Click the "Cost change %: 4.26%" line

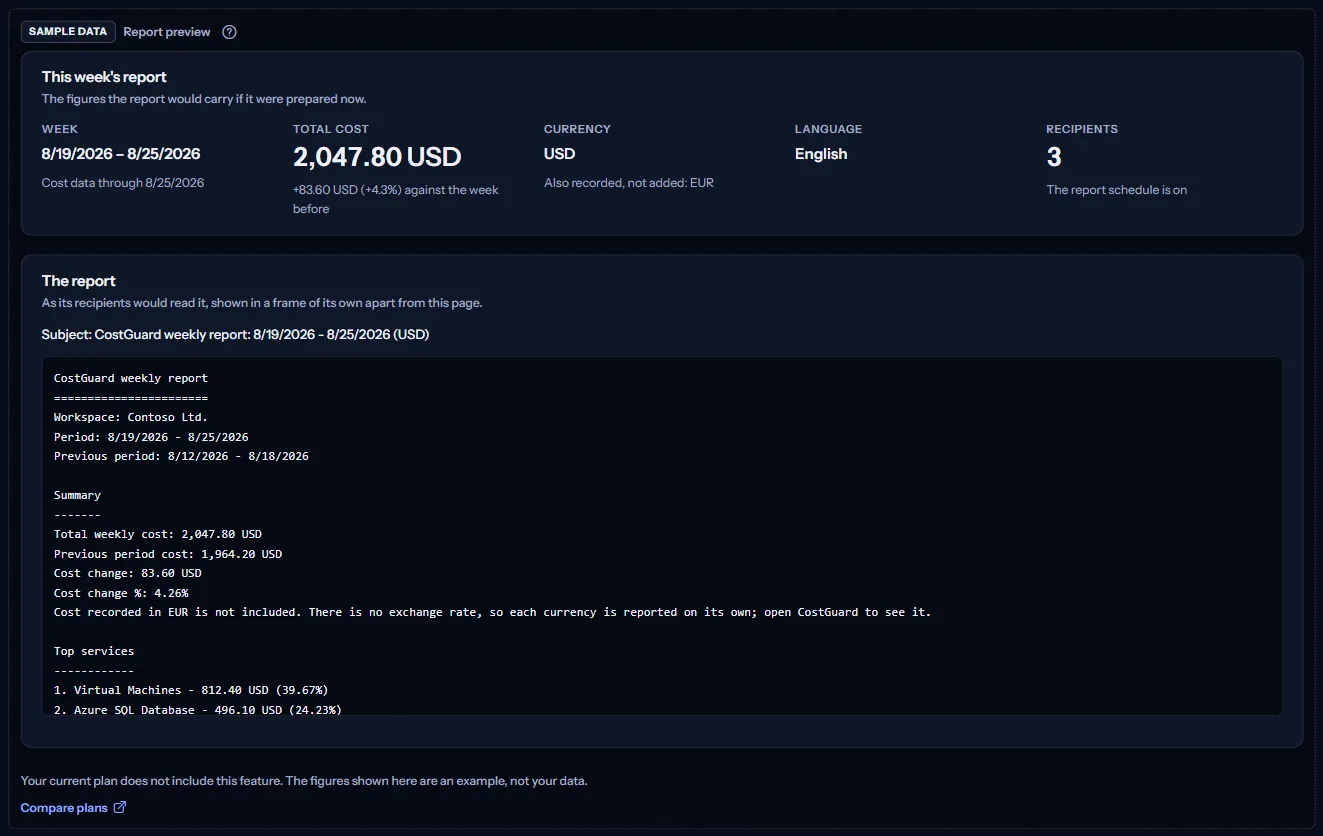tap(121, 593)
